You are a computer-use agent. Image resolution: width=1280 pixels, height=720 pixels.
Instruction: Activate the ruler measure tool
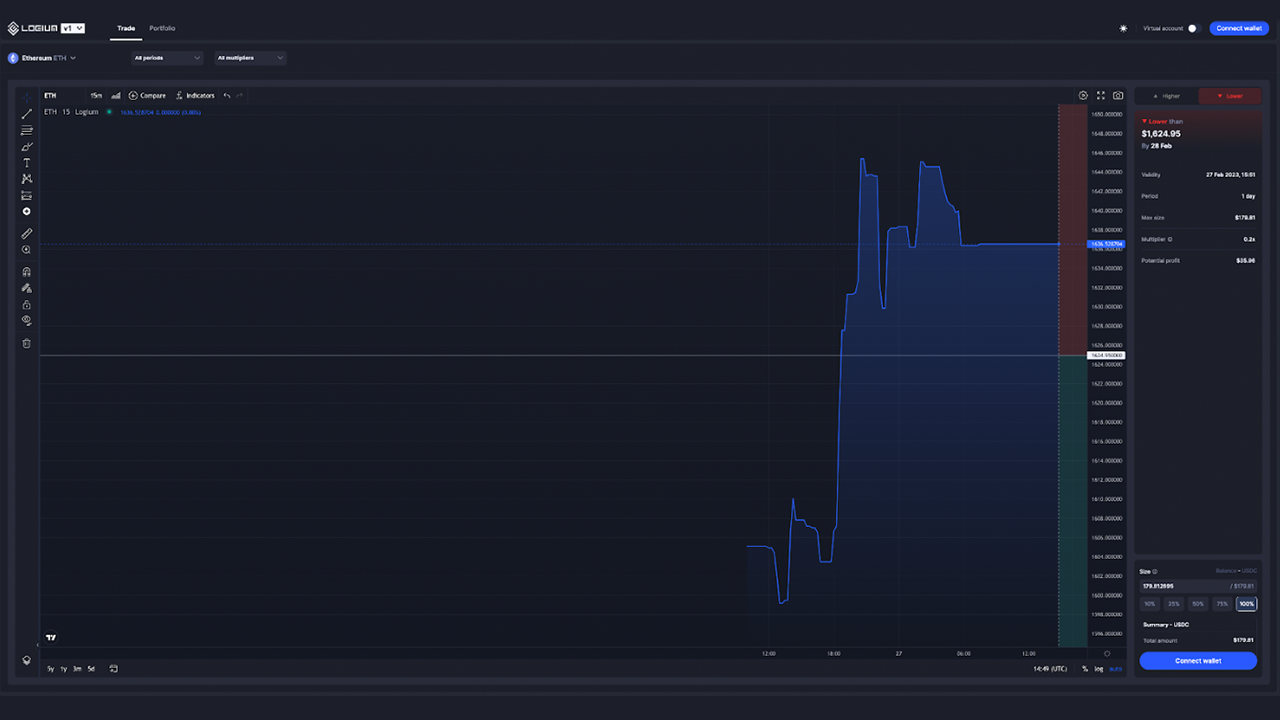(x=27, y=234)
